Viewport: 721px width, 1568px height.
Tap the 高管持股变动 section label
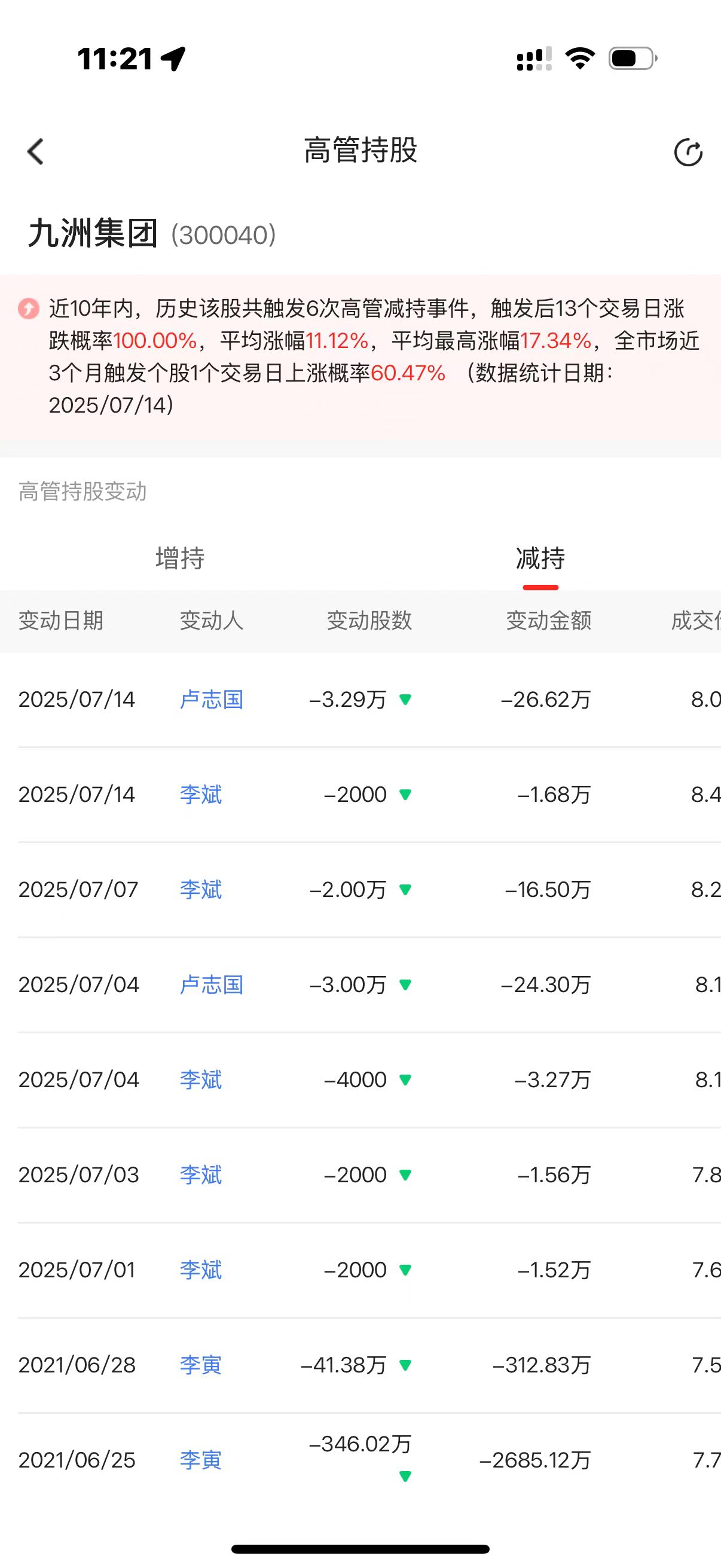pos(83,492)
